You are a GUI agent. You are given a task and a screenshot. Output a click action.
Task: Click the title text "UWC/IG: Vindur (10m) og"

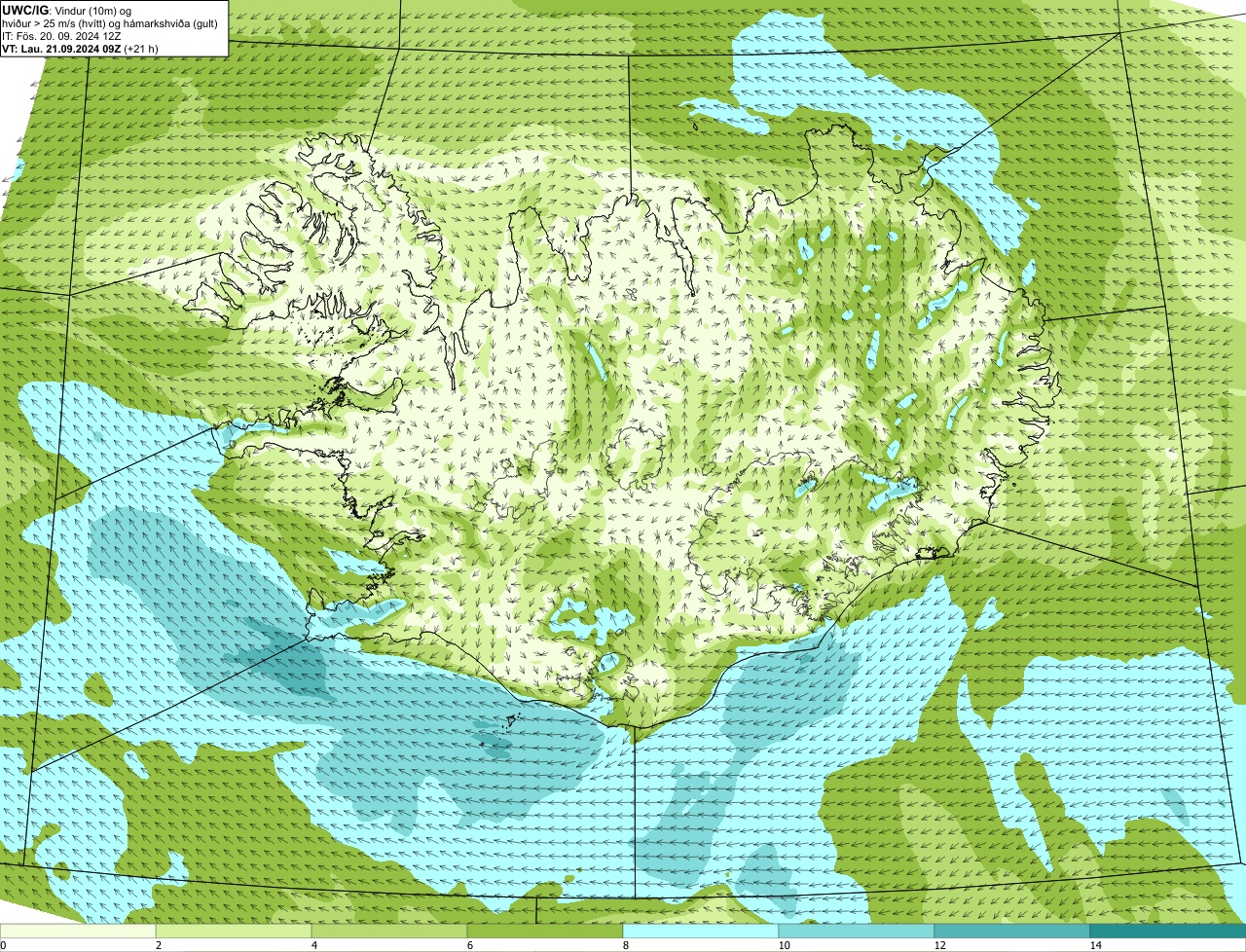pos(66,10)
